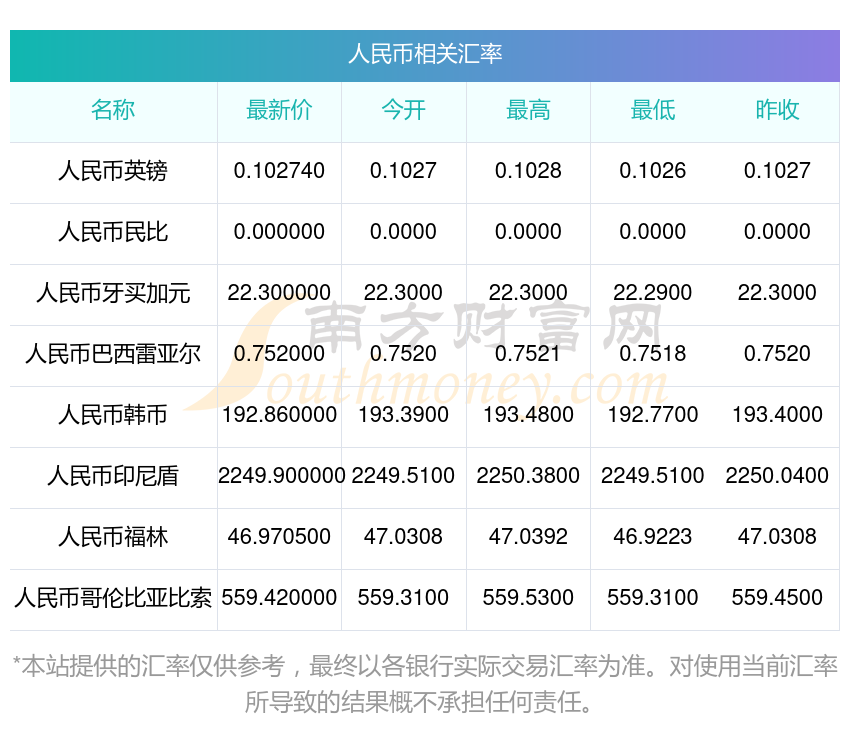850x733 pixels.
Task: Click the 人民币福林 row name
Action: (x=113, y=537)
